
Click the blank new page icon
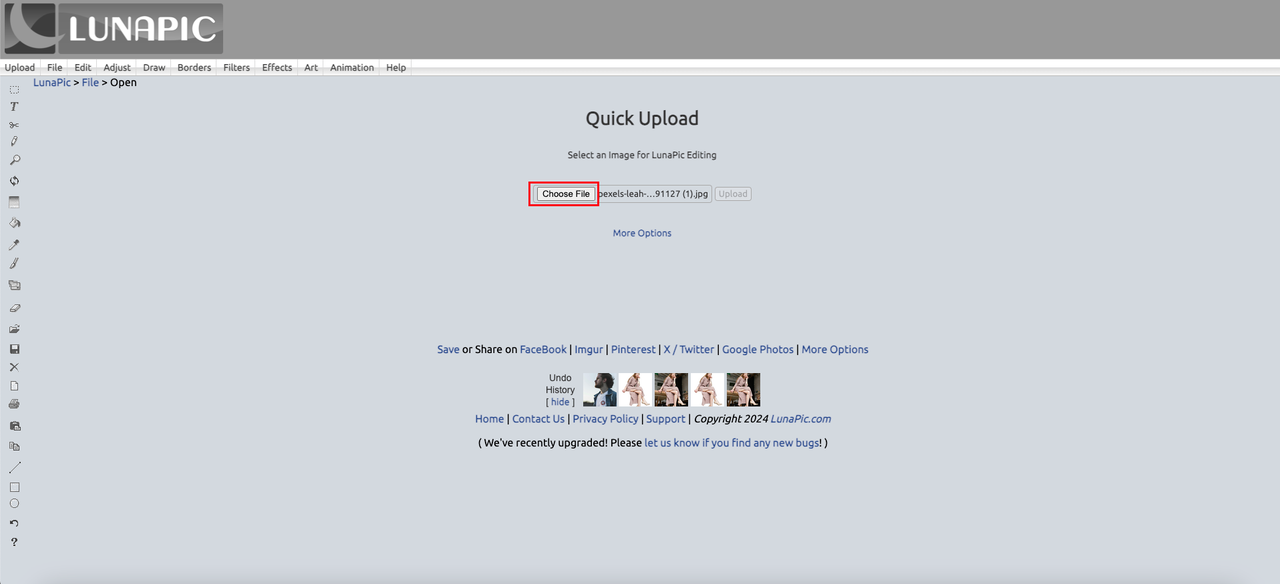14,386
